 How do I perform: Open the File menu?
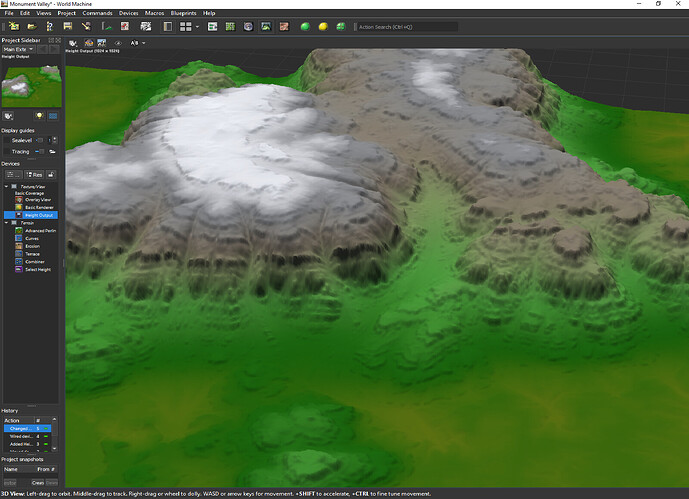9,13
